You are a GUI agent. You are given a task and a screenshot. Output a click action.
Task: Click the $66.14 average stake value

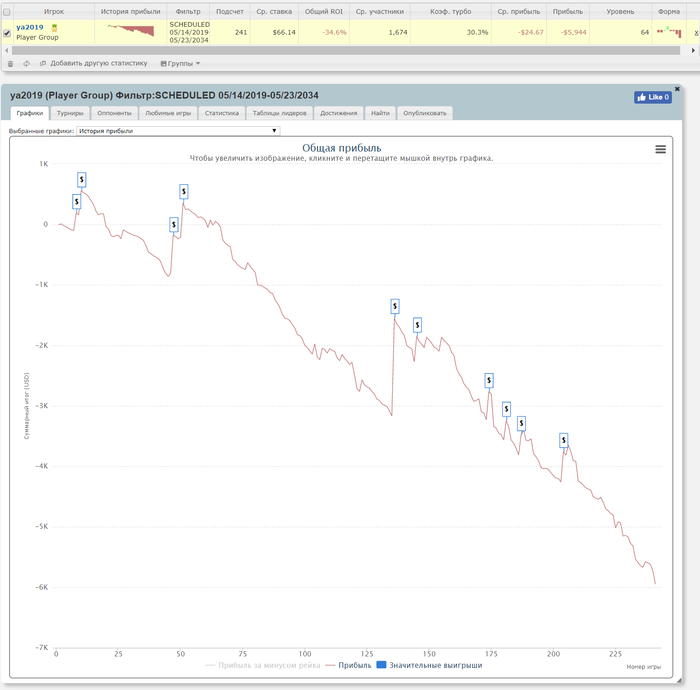click(x=284, y=32)
